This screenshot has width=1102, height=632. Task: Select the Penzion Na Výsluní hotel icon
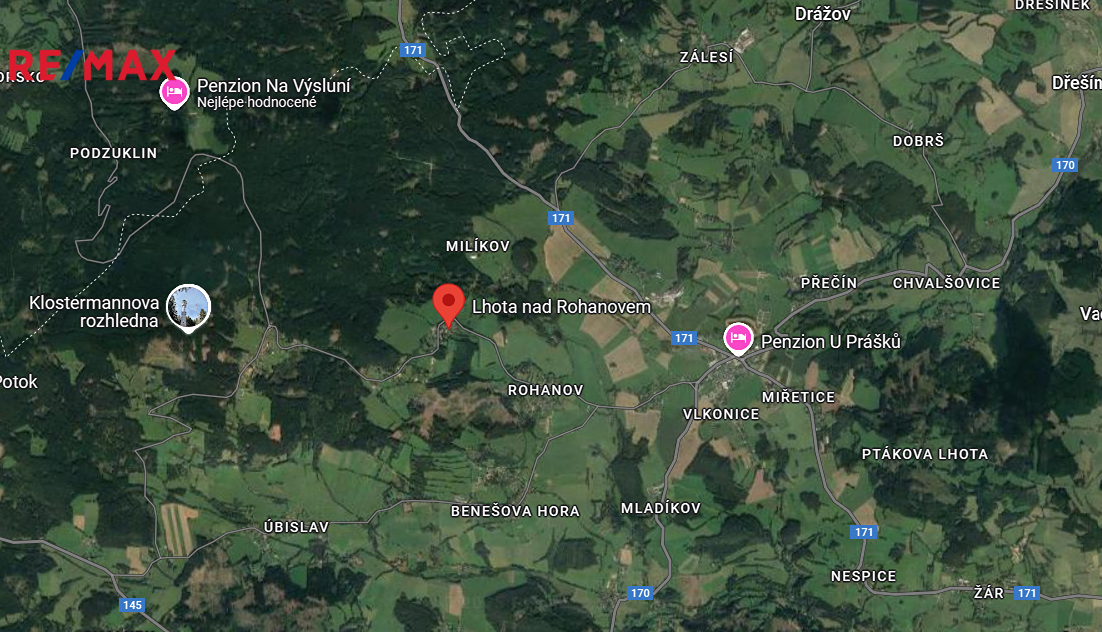click(174, 93)
